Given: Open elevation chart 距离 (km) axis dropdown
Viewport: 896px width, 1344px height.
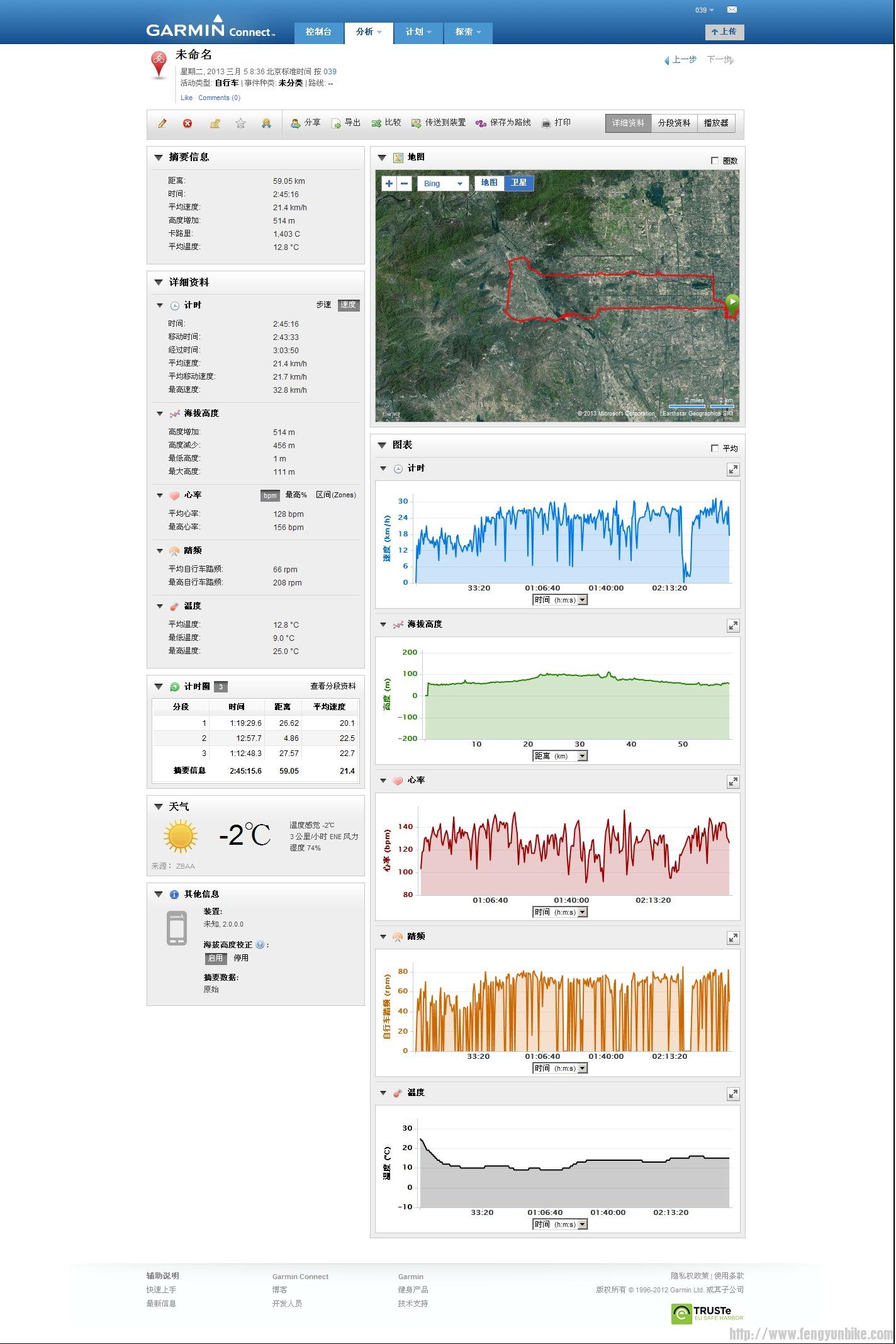Looking at the screenshot, I should tap(560, 756).
